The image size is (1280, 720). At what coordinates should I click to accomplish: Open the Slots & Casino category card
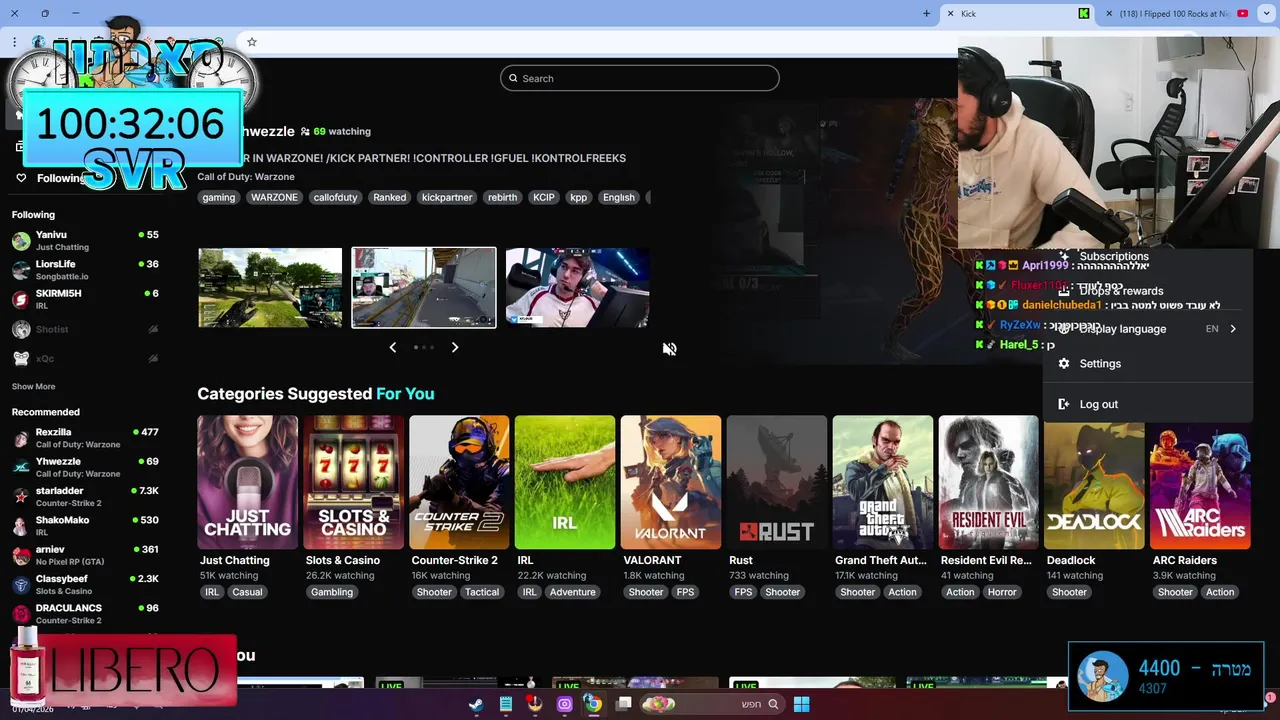click(x=353, y=482)
